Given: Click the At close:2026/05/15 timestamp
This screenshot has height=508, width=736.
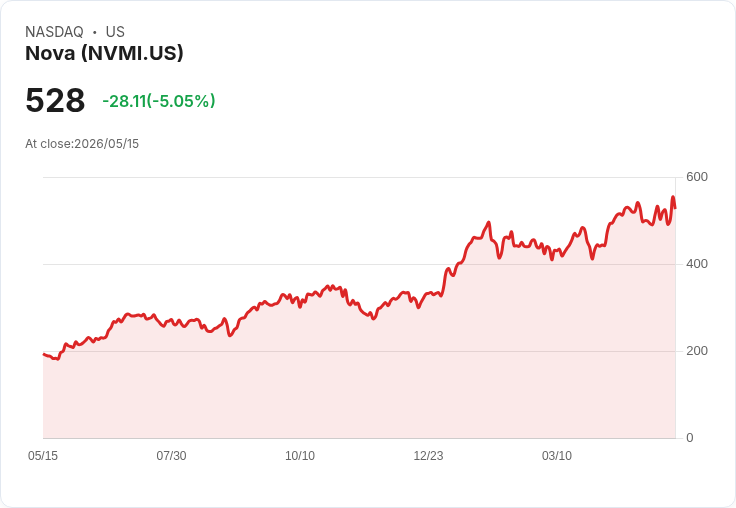Looking at the screenshot, I should point(82,144).
